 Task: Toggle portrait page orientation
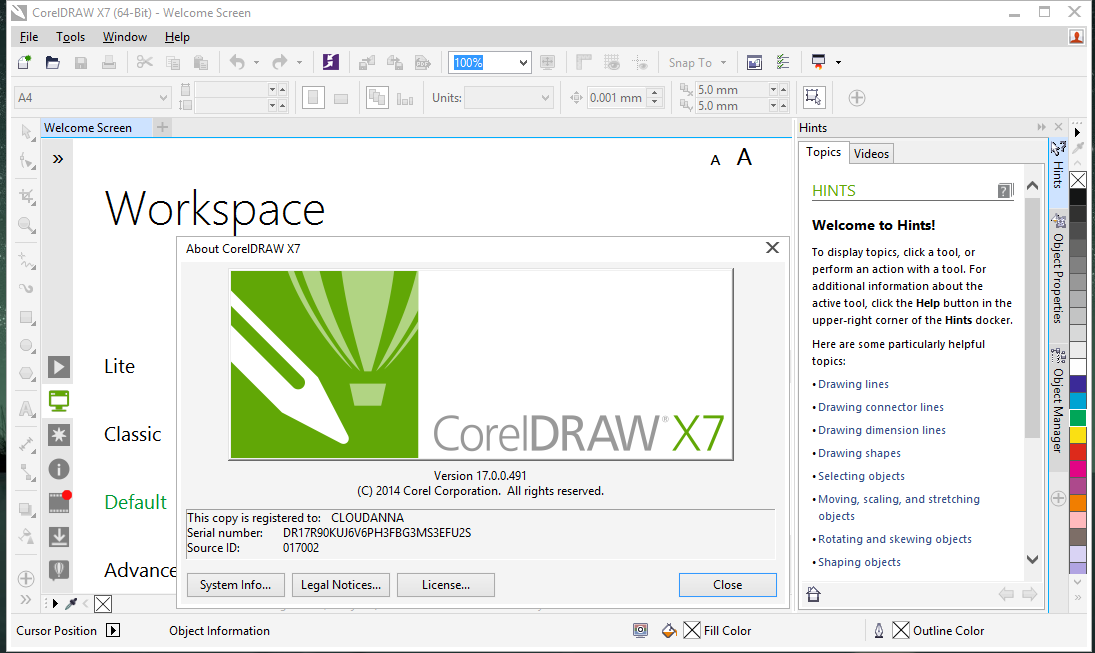pyautogui.click(x=313, y=98)
